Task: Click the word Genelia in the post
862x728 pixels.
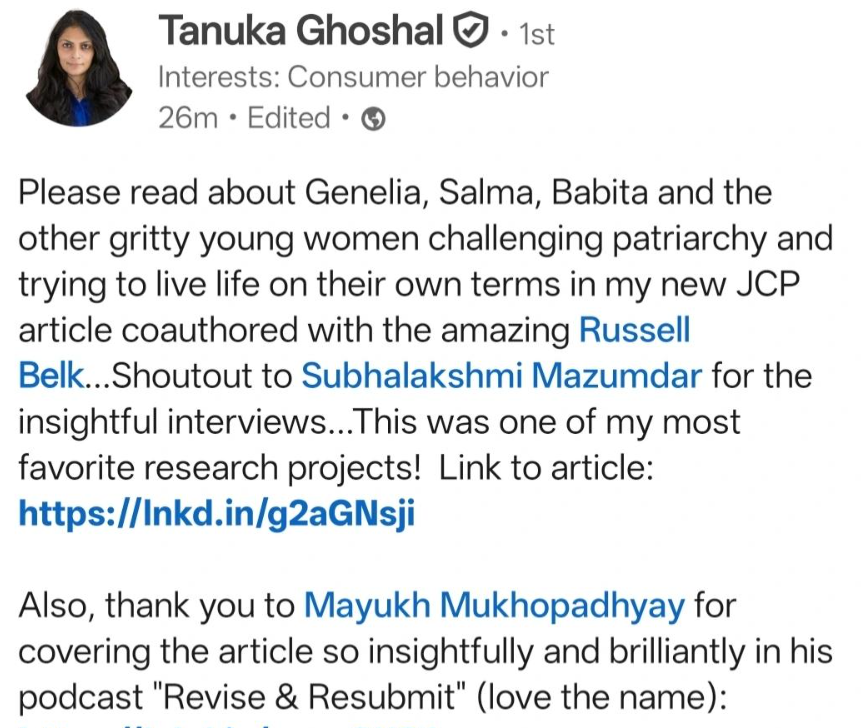Action: (364, 193)
